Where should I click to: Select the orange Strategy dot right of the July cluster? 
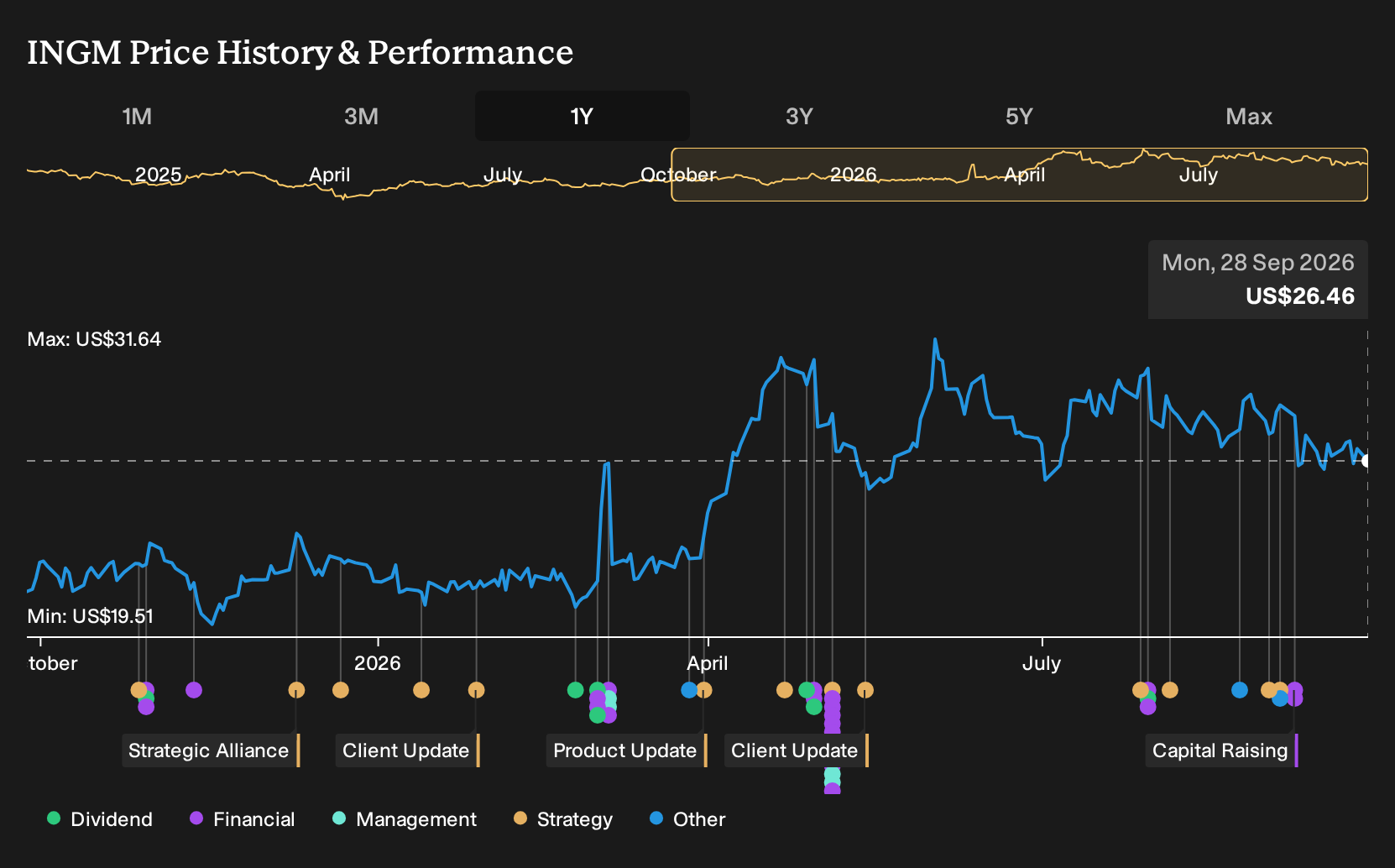[x=1170, y=690]
